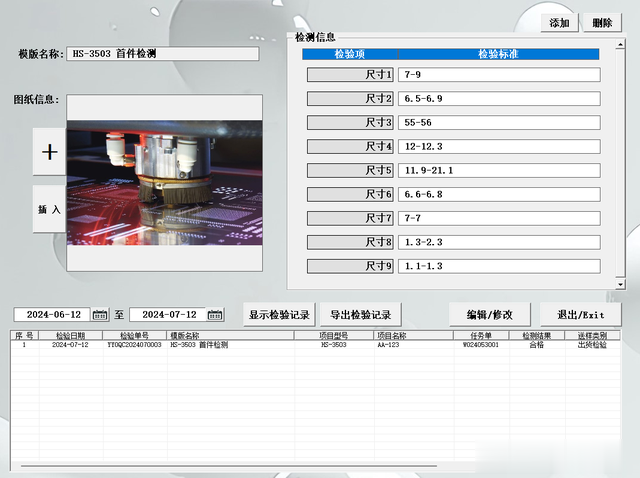Click record cell W024053001
The image size is (640, 478).
pyautogui.click(x=481, y=345)
